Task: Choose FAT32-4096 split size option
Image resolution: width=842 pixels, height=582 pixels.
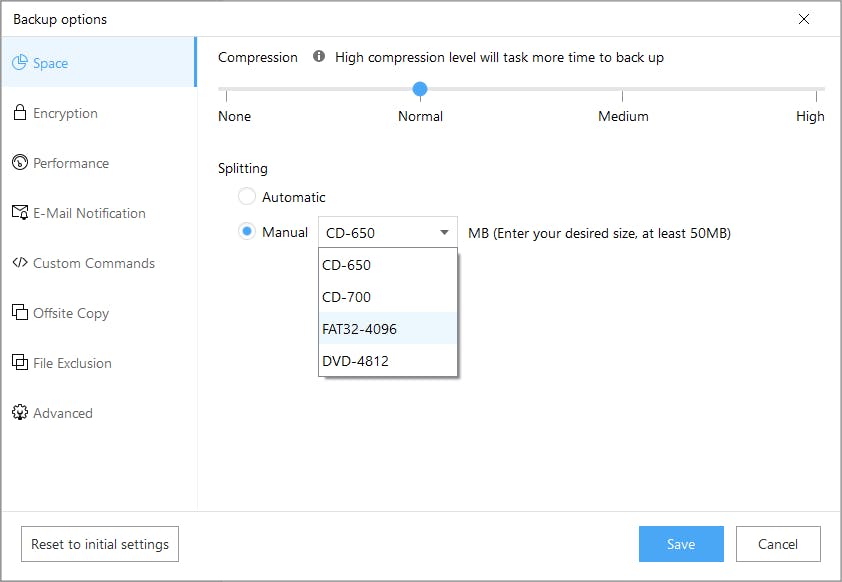Action: pos(360,329)
